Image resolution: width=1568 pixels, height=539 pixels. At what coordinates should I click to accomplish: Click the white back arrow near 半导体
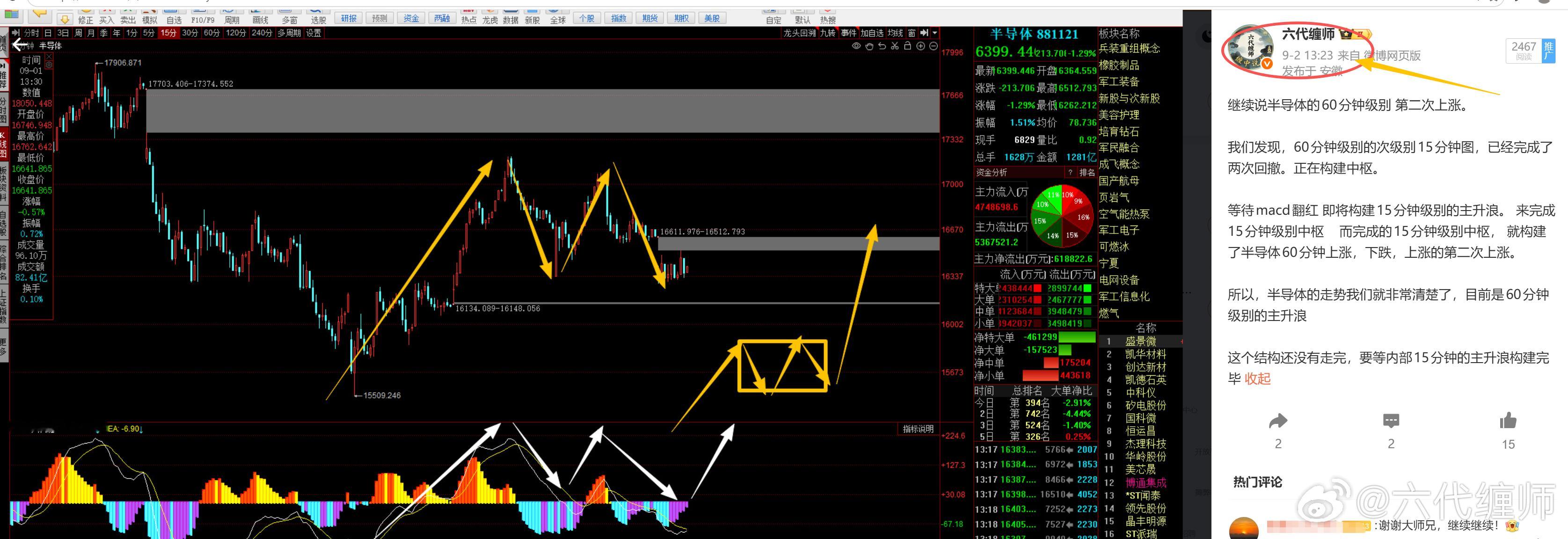pos(20,45)
